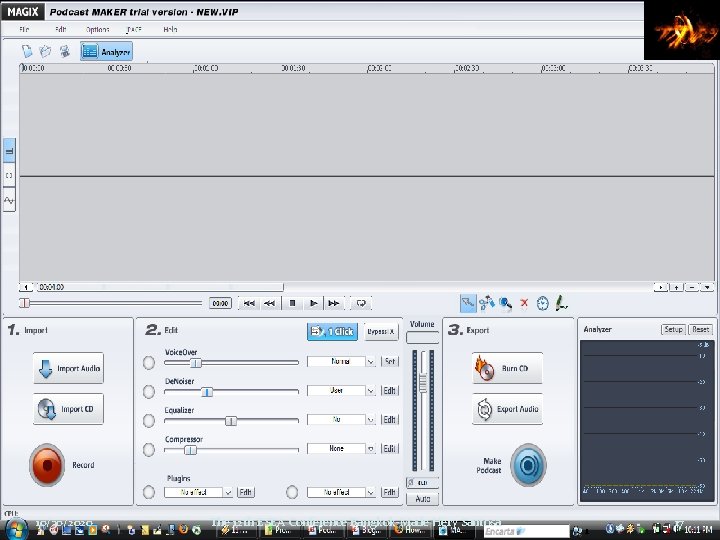Click the timeline zoom out minus button
The image size is (720, 540).
click(x=692, y=287)
